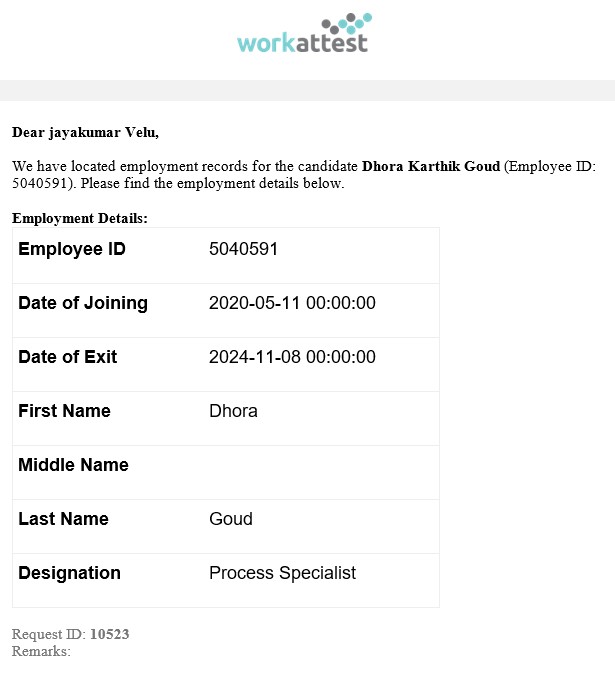Click the 'Designation' row label
The image size is (615, 682).
[69, 573]
